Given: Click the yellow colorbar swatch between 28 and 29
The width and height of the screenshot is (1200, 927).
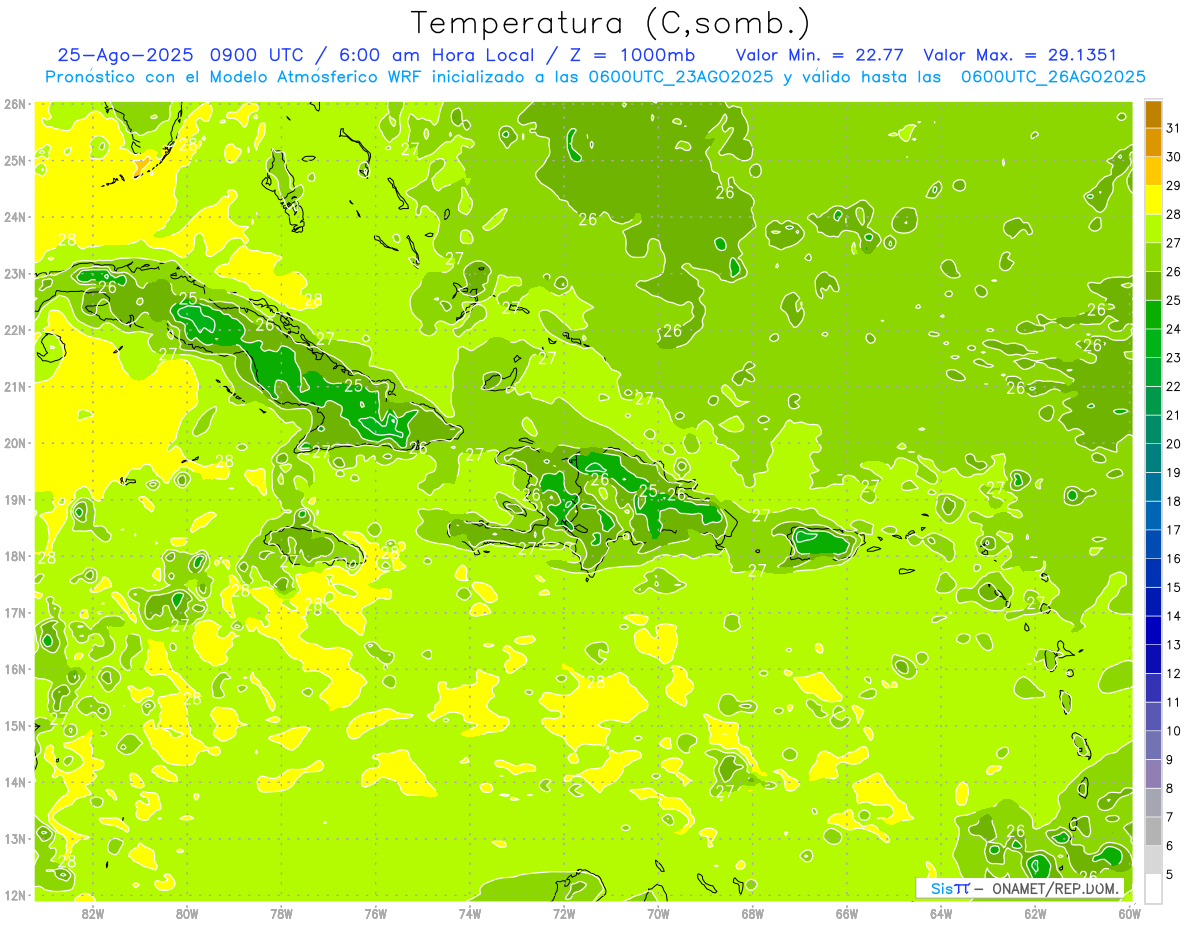Looking at the screenshot, I should (1153, 200).
